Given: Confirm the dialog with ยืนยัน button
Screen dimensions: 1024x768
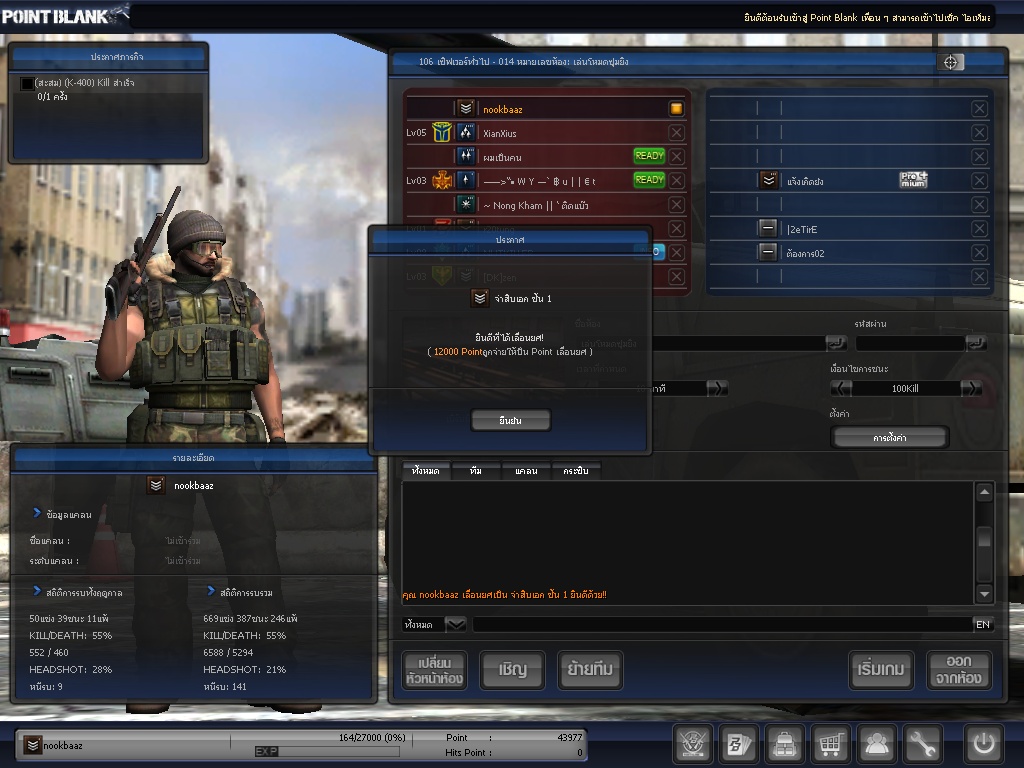Looking at the screenshot, I should (511, 421).
